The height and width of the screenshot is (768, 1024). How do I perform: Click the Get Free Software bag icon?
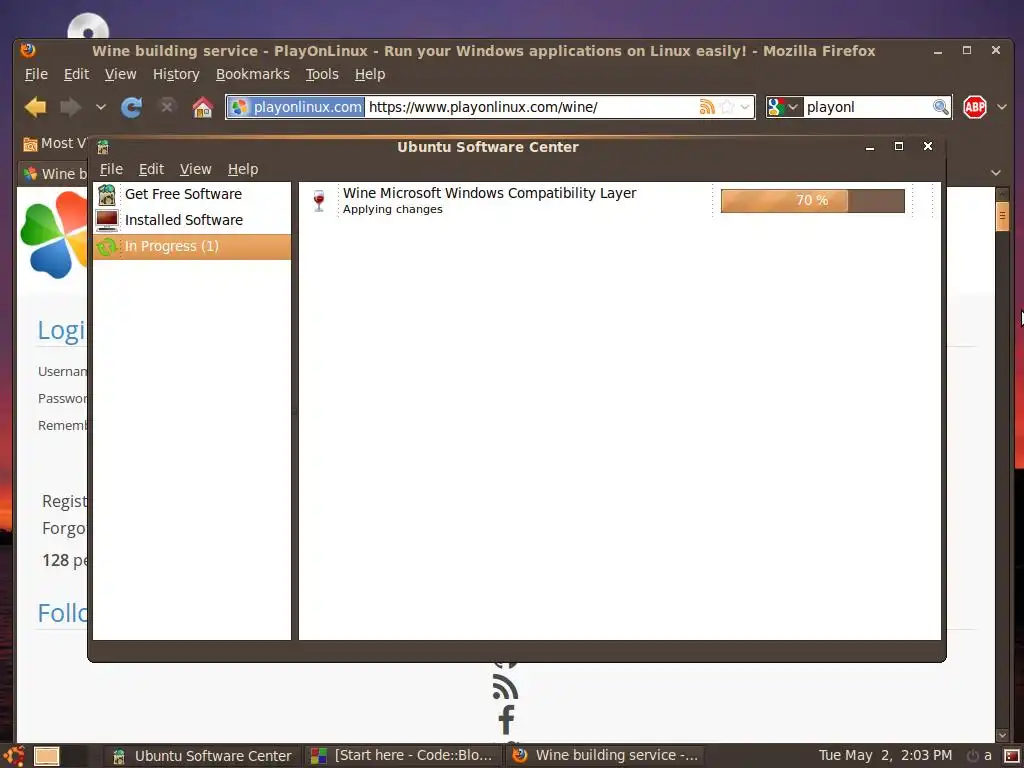[106, 195]
